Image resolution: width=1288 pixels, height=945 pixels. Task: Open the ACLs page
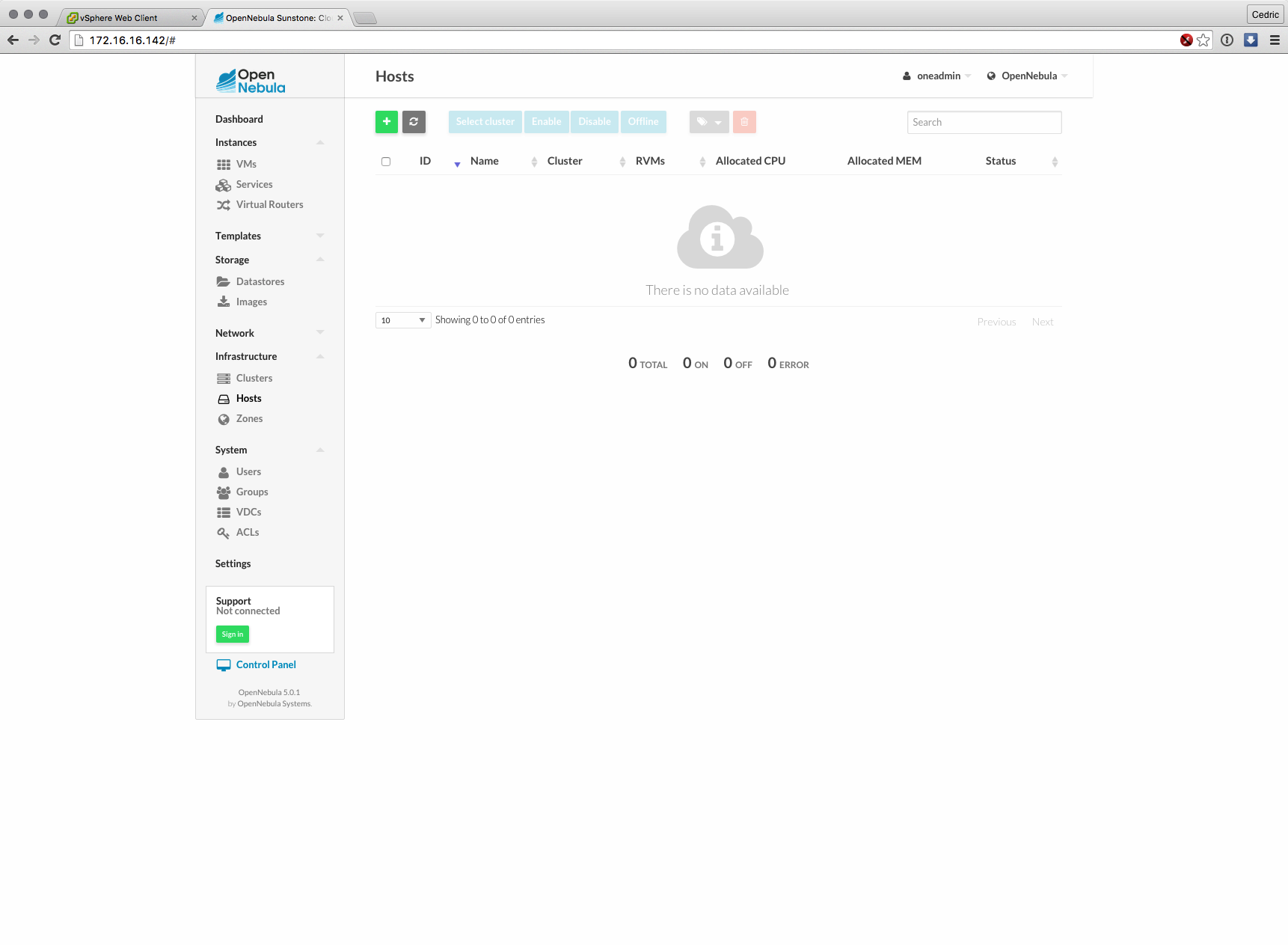tap(247, 532)
